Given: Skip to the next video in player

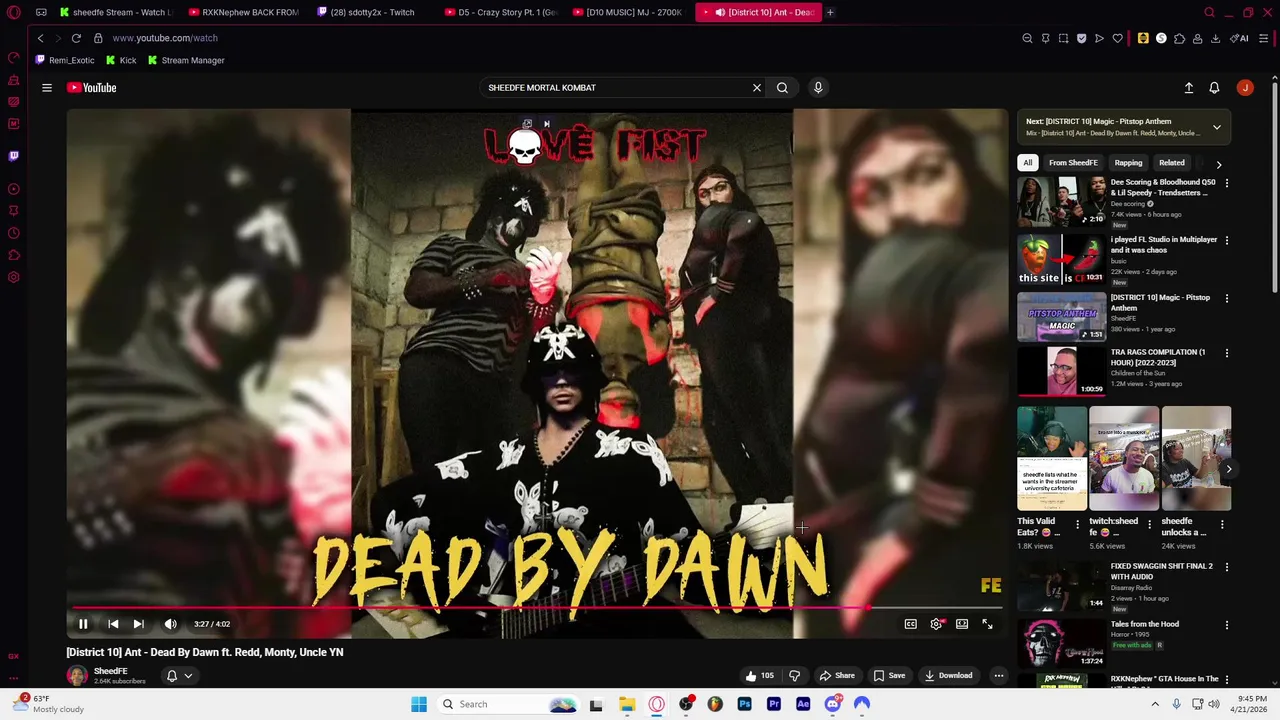Looking at the screenshot, I should (139, 624).
